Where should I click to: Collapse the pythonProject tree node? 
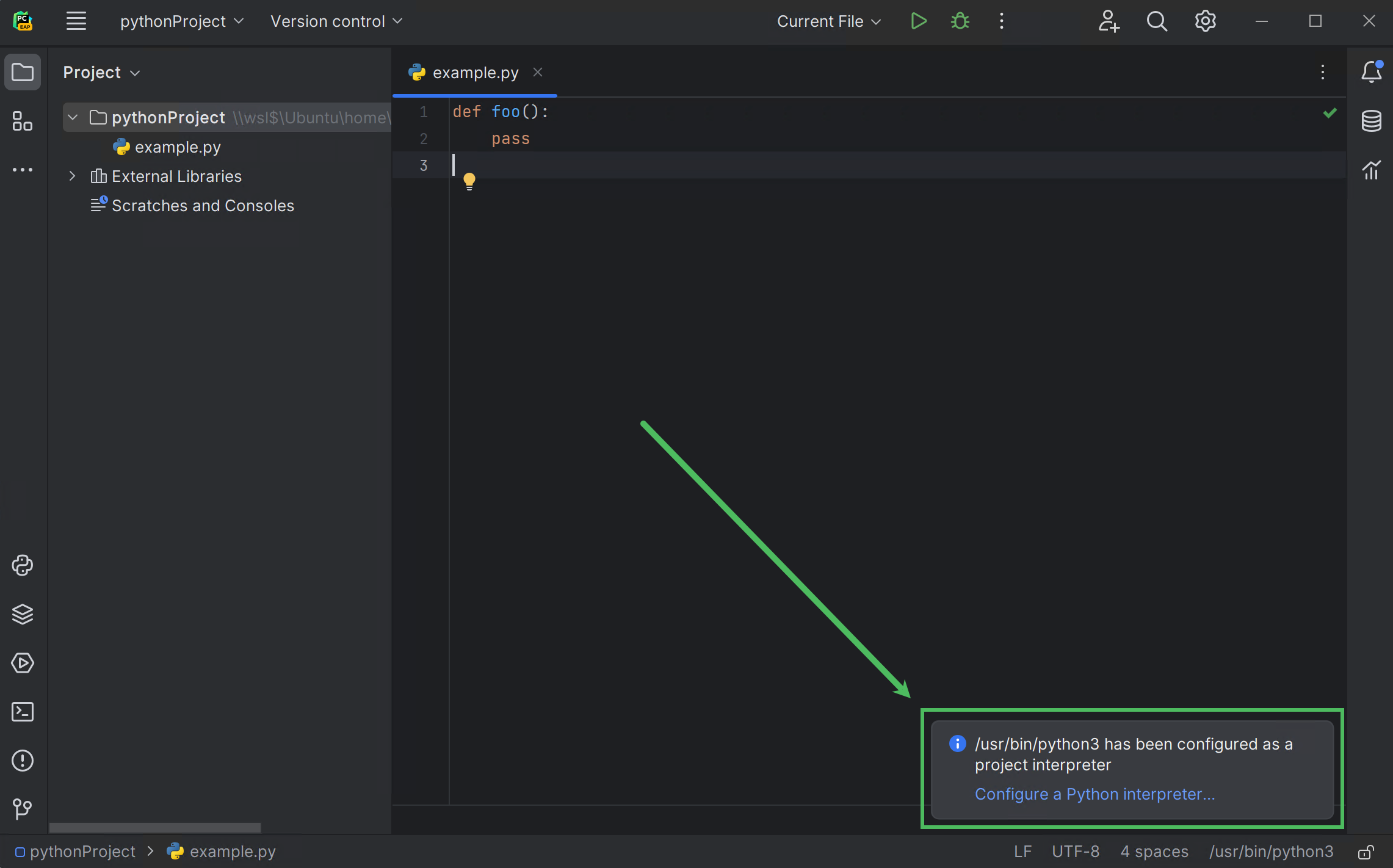(72, 117)
